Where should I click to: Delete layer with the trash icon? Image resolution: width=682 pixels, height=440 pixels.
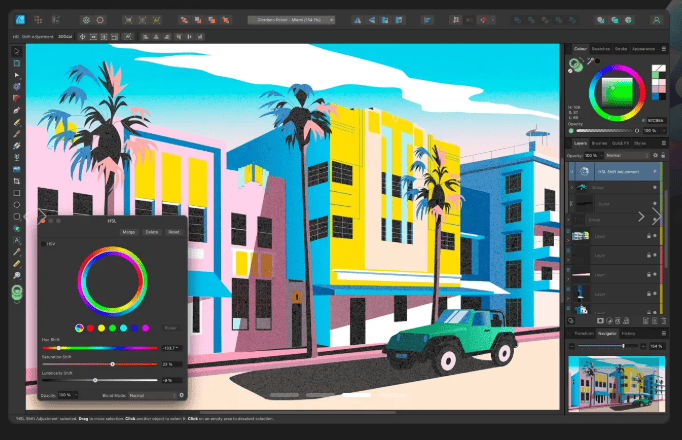coord(663,321)
